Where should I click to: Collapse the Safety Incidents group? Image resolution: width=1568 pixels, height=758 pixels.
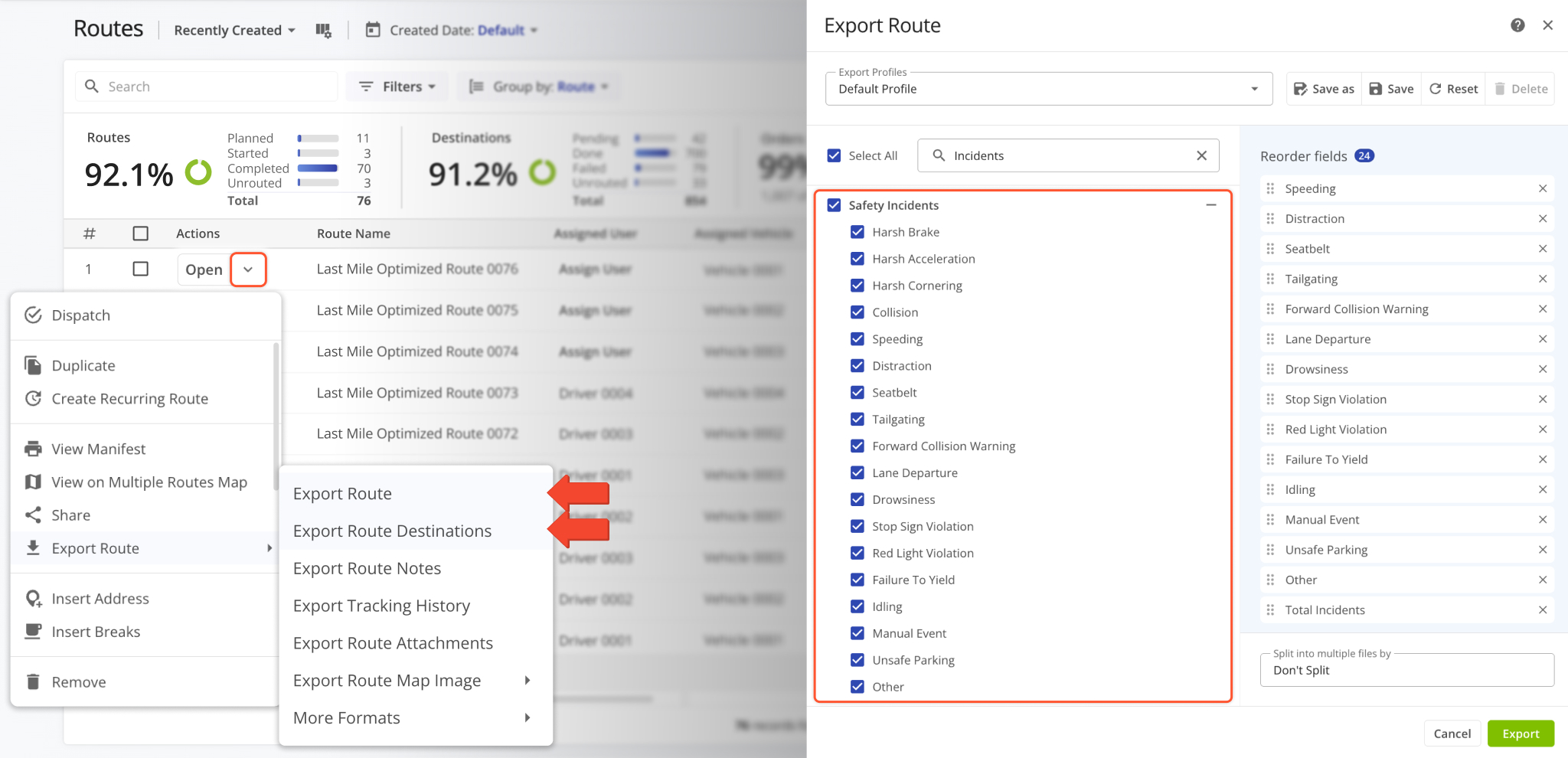(x=1211, y=205)
